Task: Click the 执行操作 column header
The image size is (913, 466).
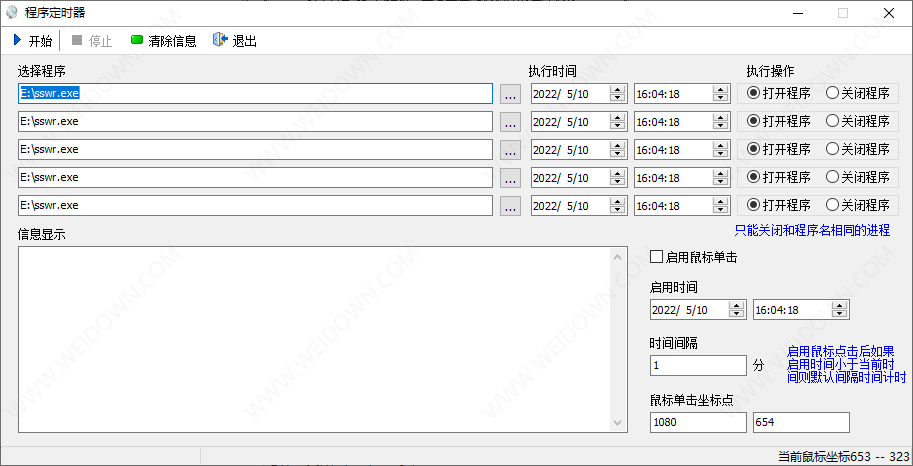Action: click(770, 72)
